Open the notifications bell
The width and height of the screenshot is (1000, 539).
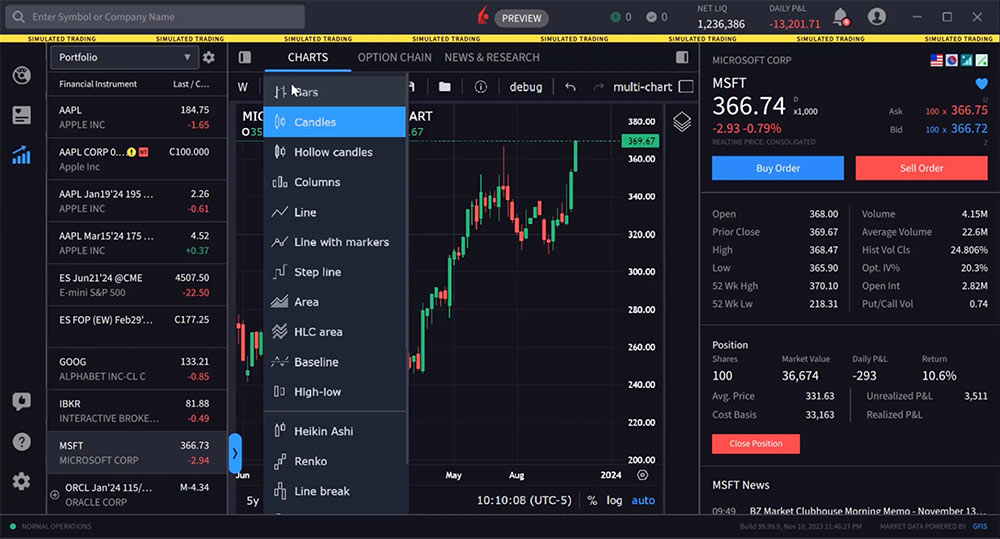pyautogui.click(x=840, y=17)
